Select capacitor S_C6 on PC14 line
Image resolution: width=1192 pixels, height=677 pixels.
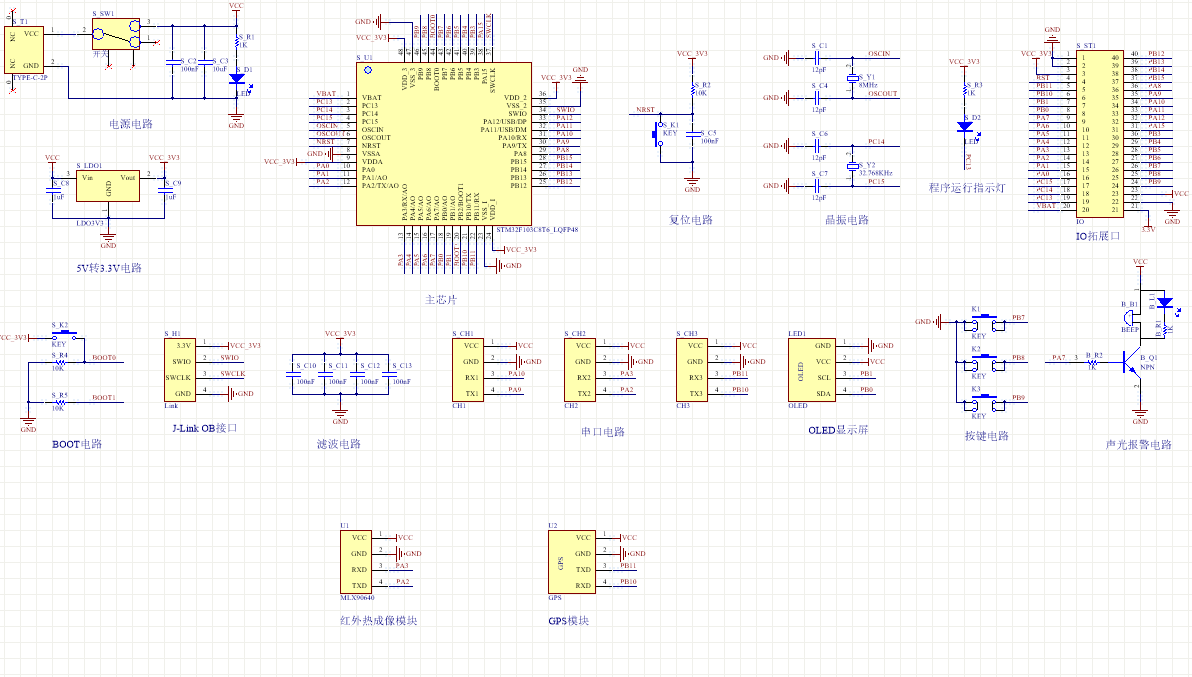pos(817,145)
